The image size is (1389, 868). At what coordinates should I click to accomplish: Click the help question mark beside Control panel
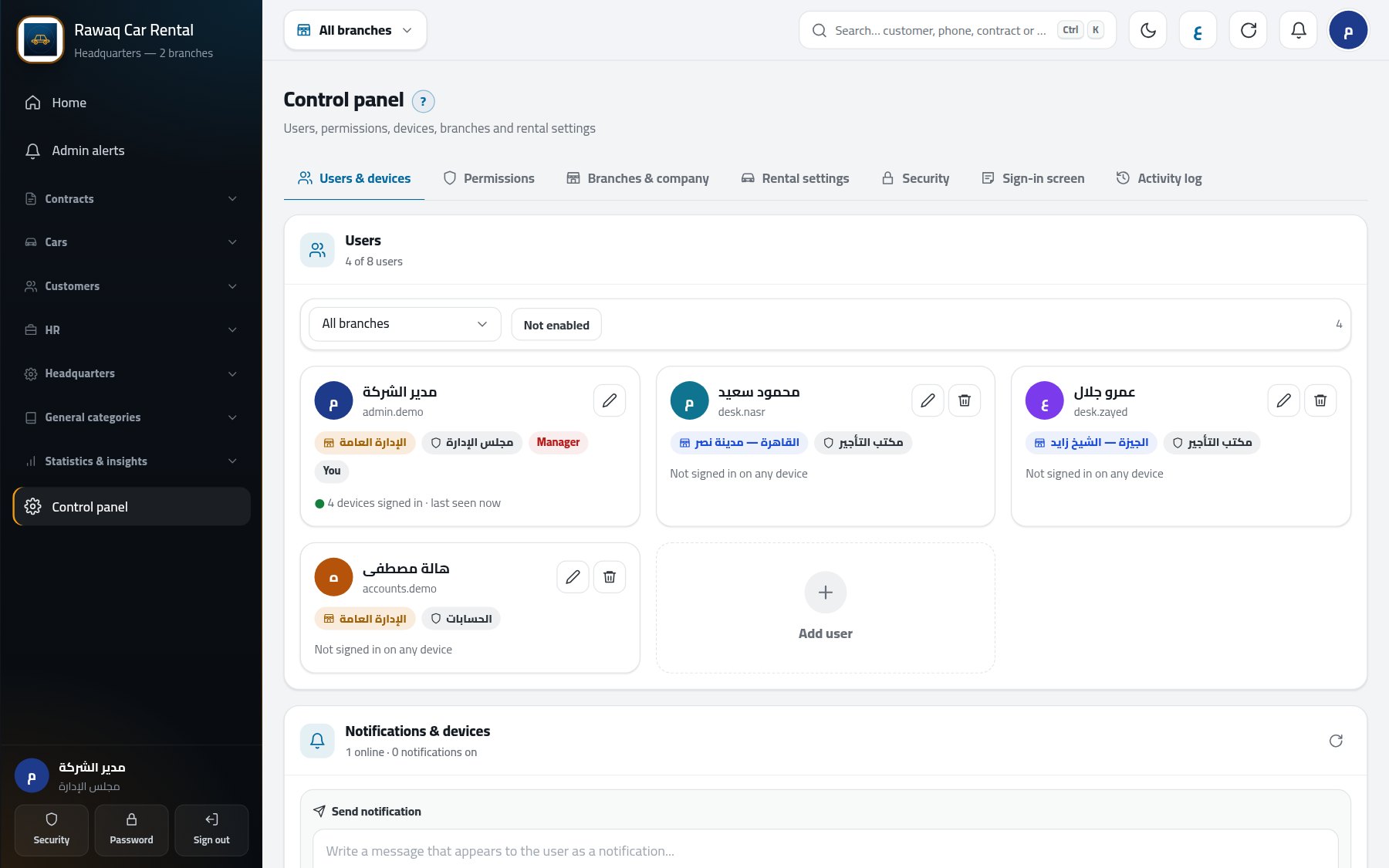click(x=423, y=101)
